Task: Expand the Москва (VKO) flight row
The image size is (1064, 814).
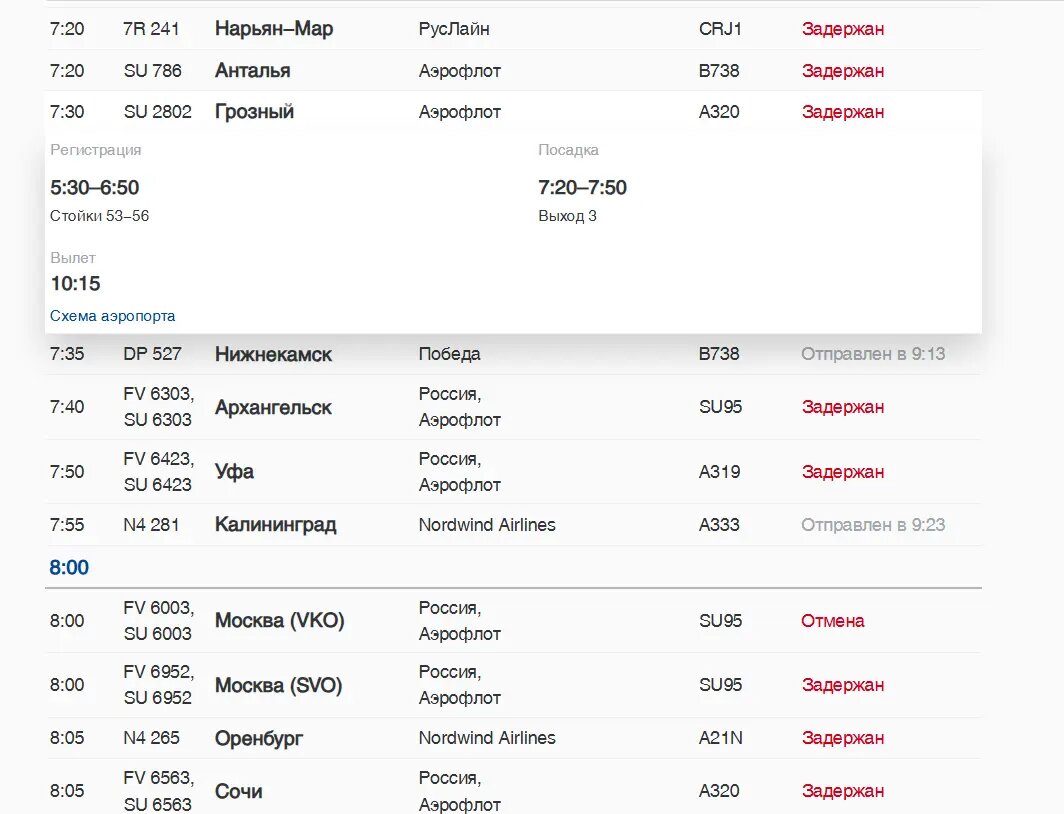Action: click(x=279, y=620)
